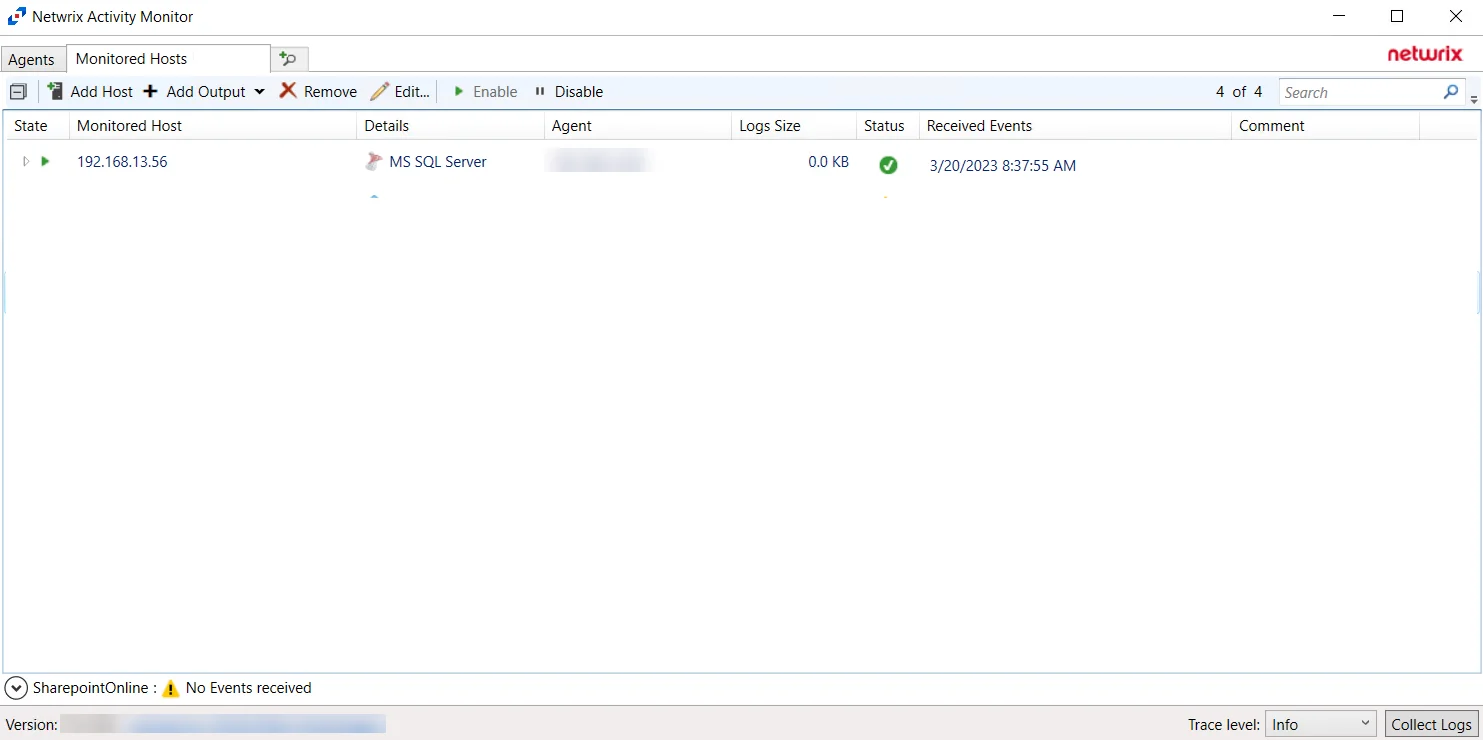
Task: Switch to the Agents tab
Action: 32,60
